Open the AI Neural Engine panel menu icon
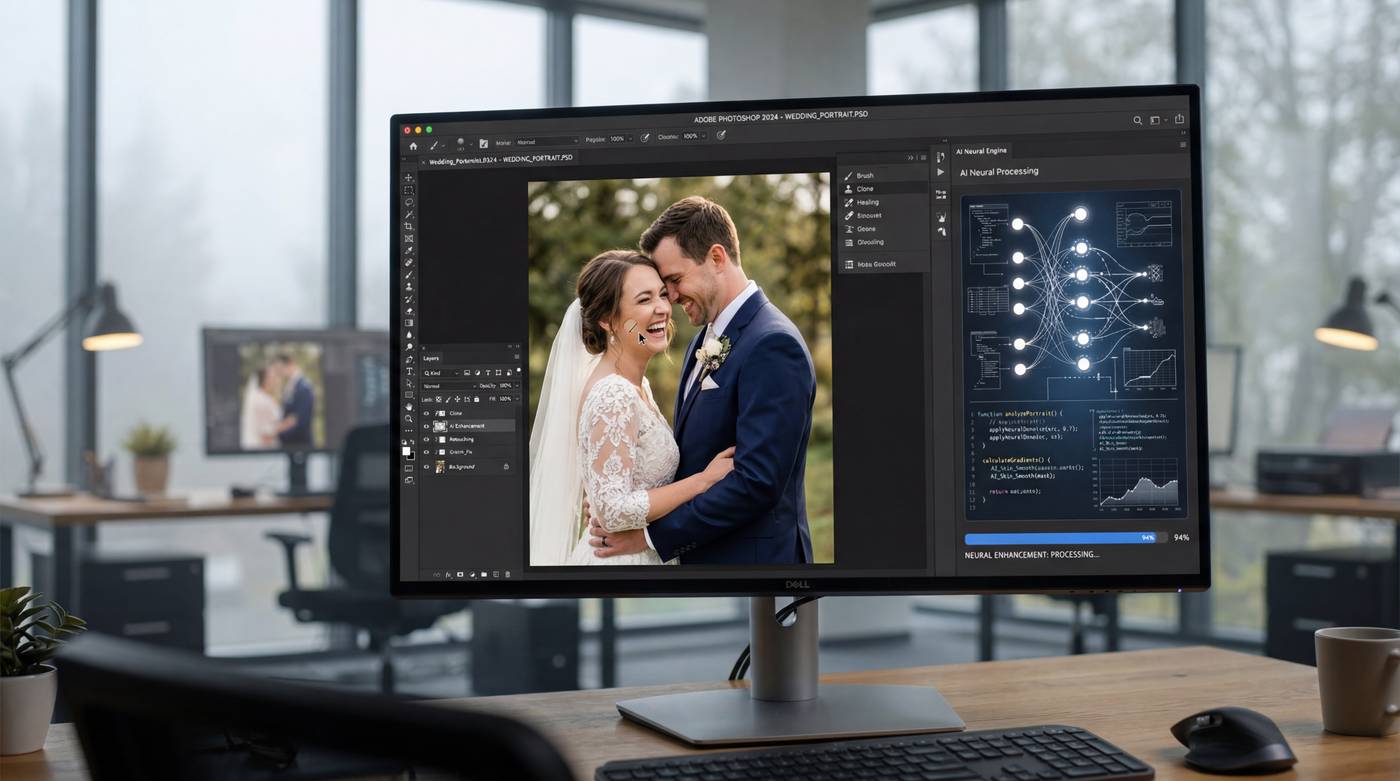1400x781 pixels. 1184,145
